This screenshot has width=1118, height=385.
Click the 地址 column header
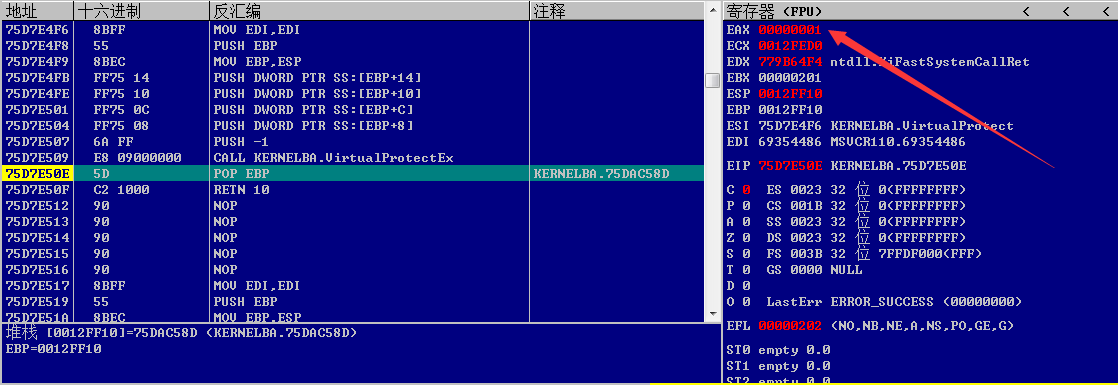(37, 11)
